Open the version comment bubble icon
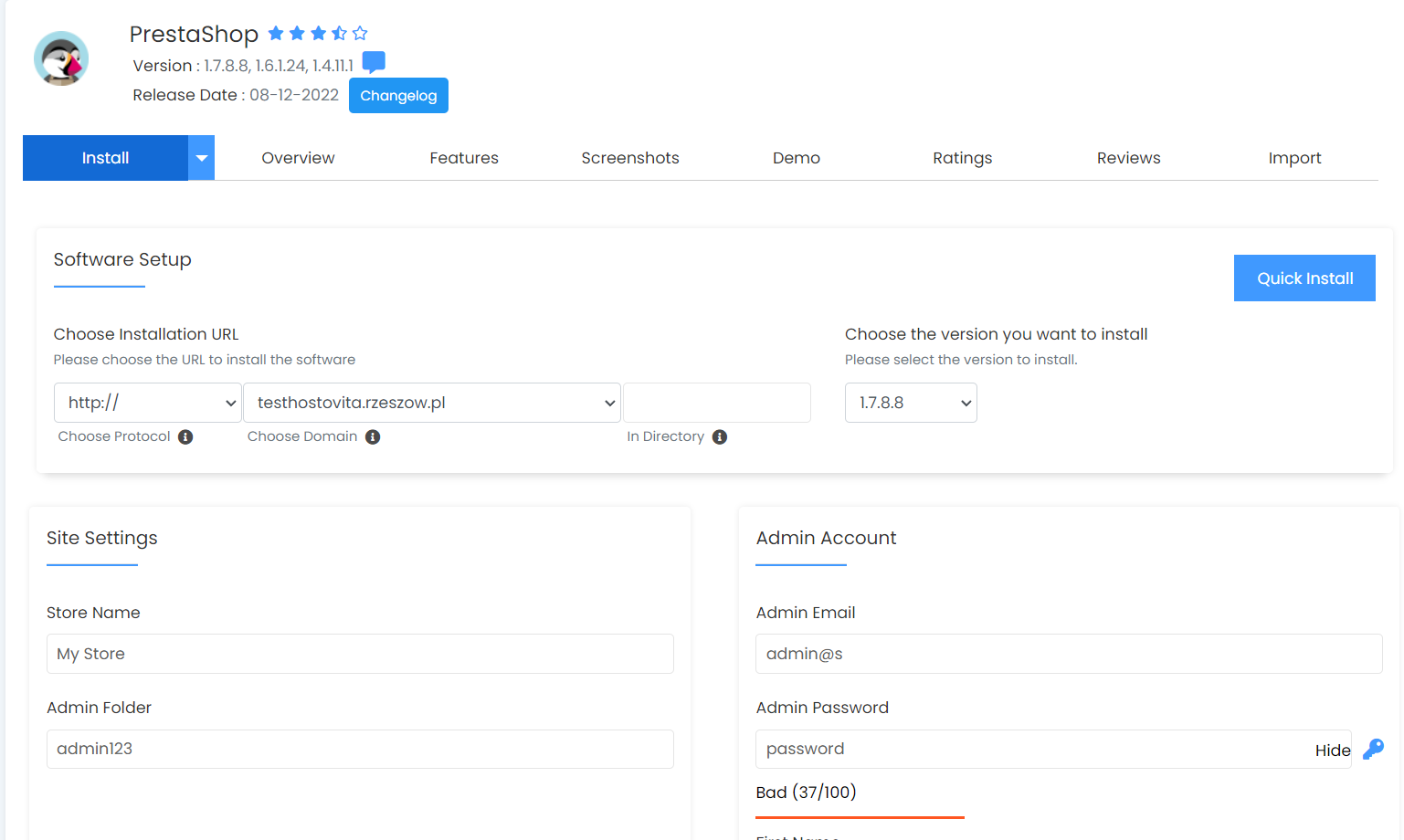The width and height of the screenshot is (1404, 840). tap(374, 62)
